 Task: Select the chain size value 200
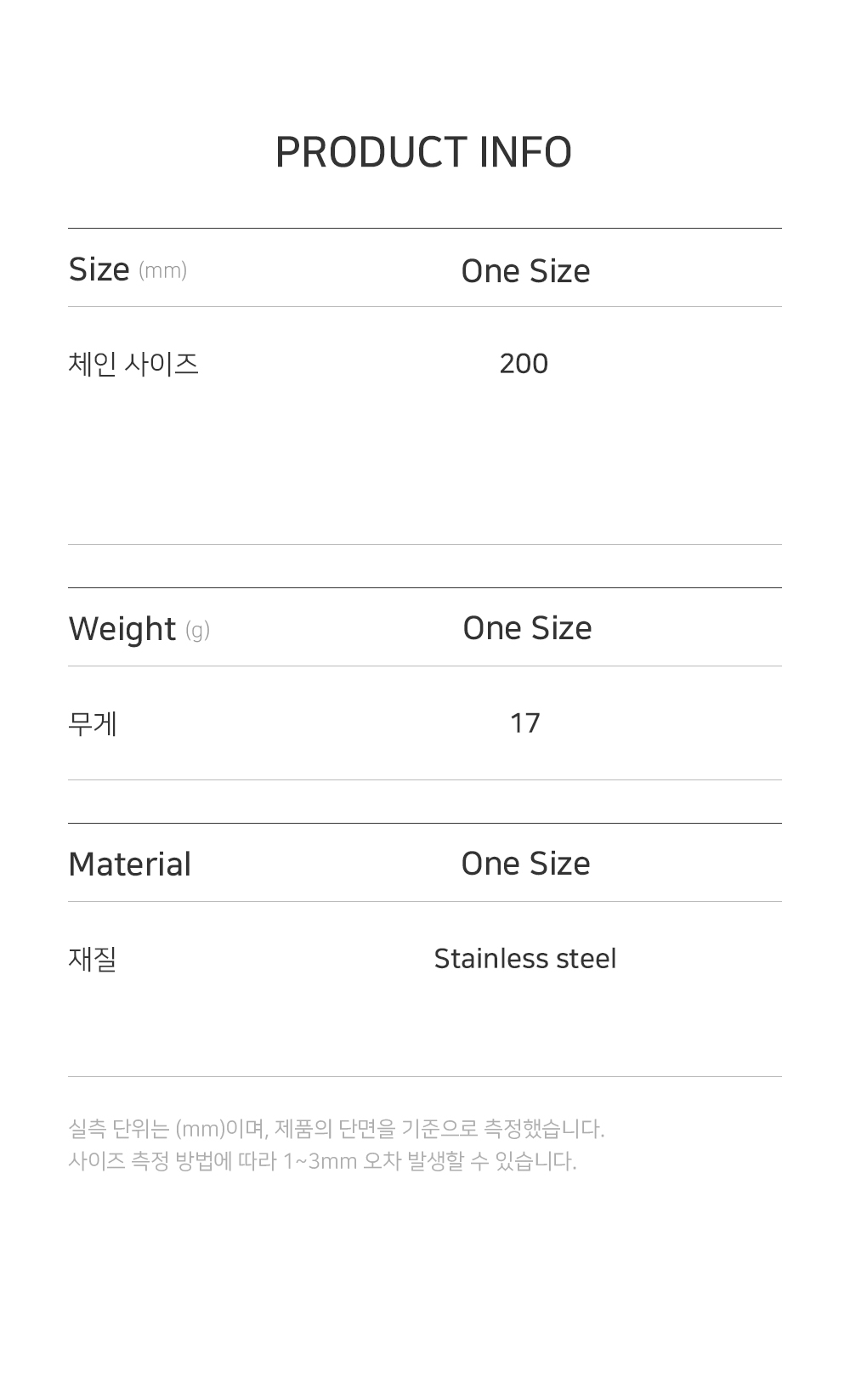[x=524, y=364]
